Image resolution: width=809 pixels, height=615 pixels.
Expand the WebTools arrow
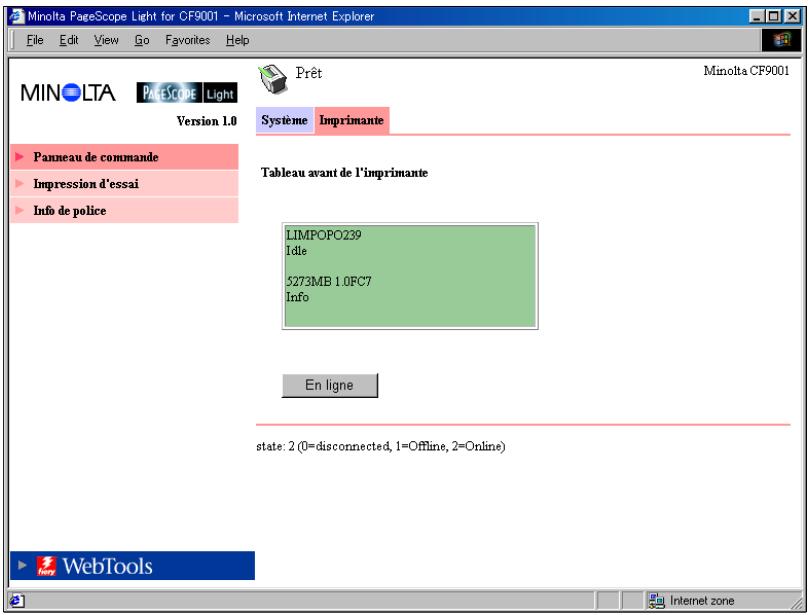[22, 565]
